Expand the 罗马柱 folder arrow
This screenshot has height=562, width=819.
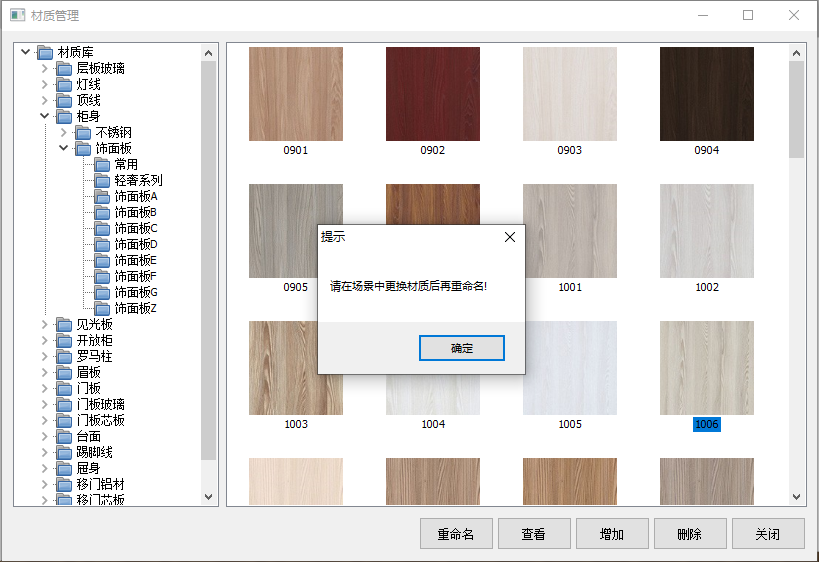point(44,356)
